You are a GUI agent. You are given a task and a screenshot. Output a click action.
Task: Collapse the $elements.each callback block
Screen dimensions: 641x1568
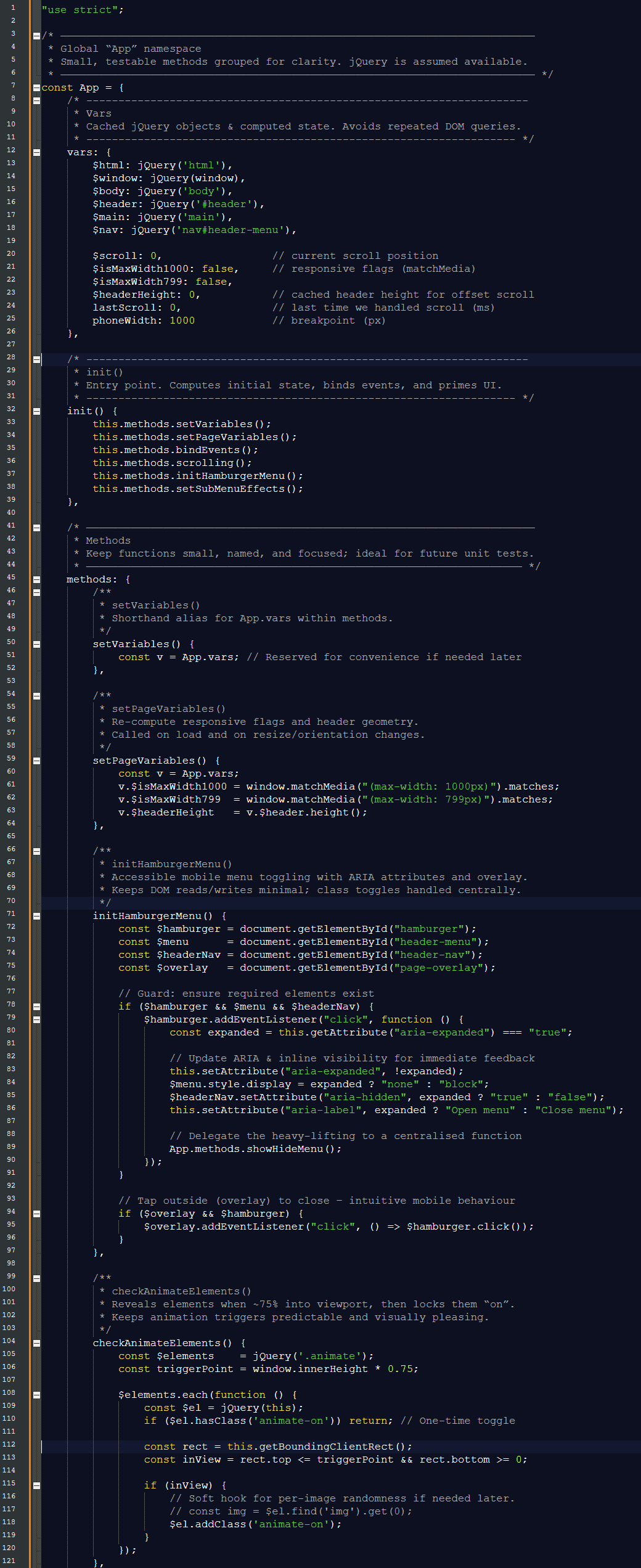coord(36,1395)
